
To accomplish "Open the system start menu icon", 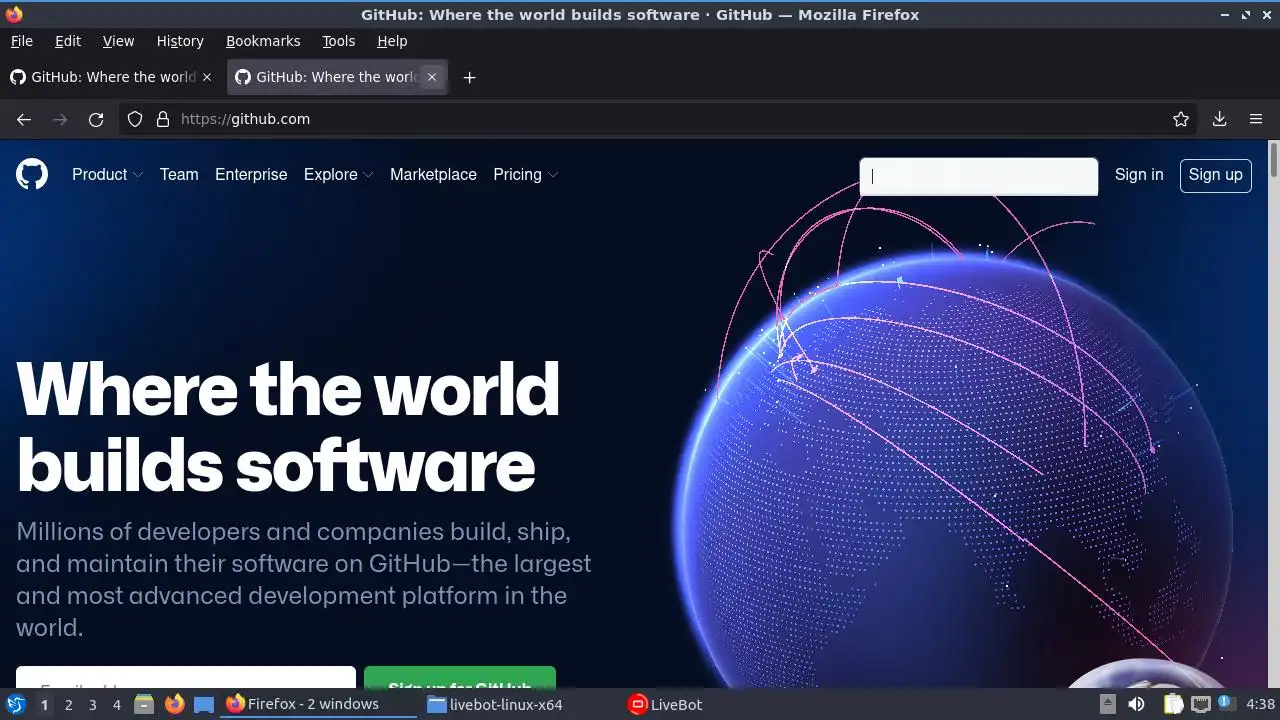I will (16, 704).
